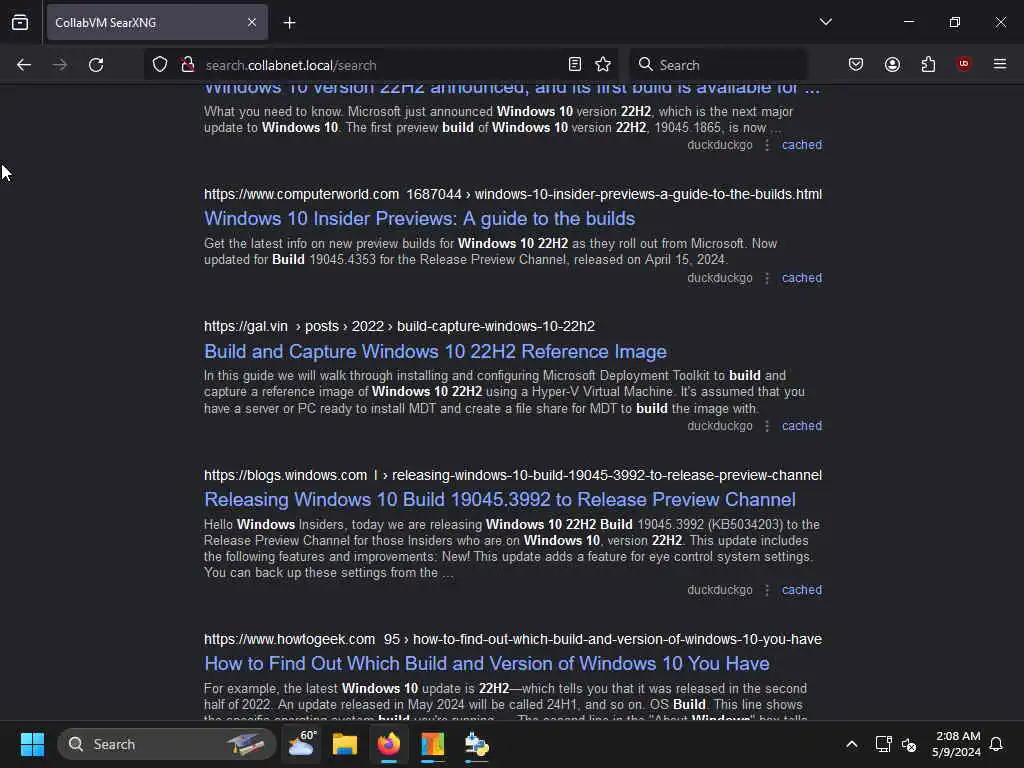Image resolution: width=1024 pixels, height=768 pixels.
Task: Click duckduckgo label under Insider Previews result
Action: point(720,278)
